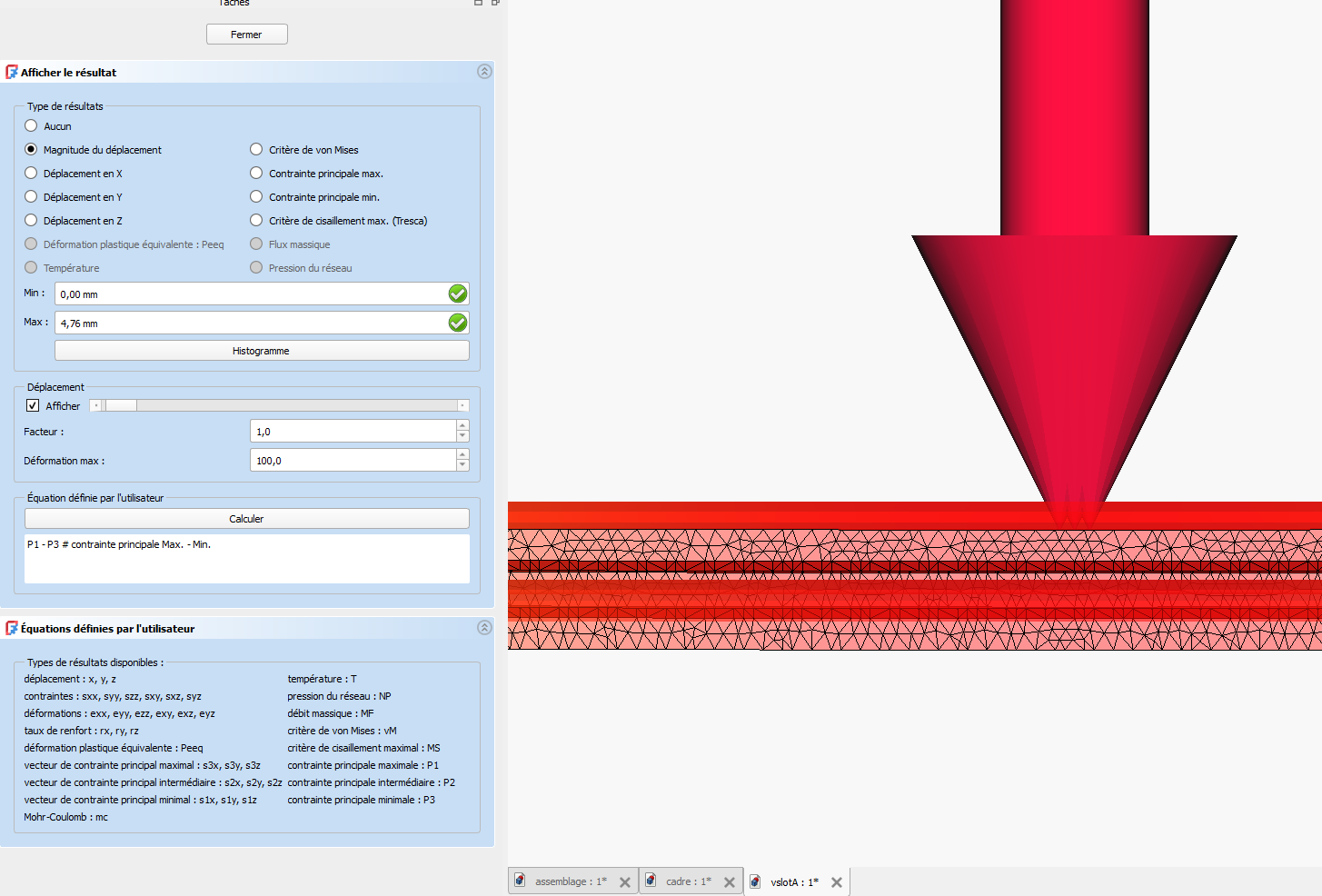Increase the Facteur value with the up arrow
The height and width of the screenshot is (896, 1322).
pyautogui.click(x=462, y=426)
